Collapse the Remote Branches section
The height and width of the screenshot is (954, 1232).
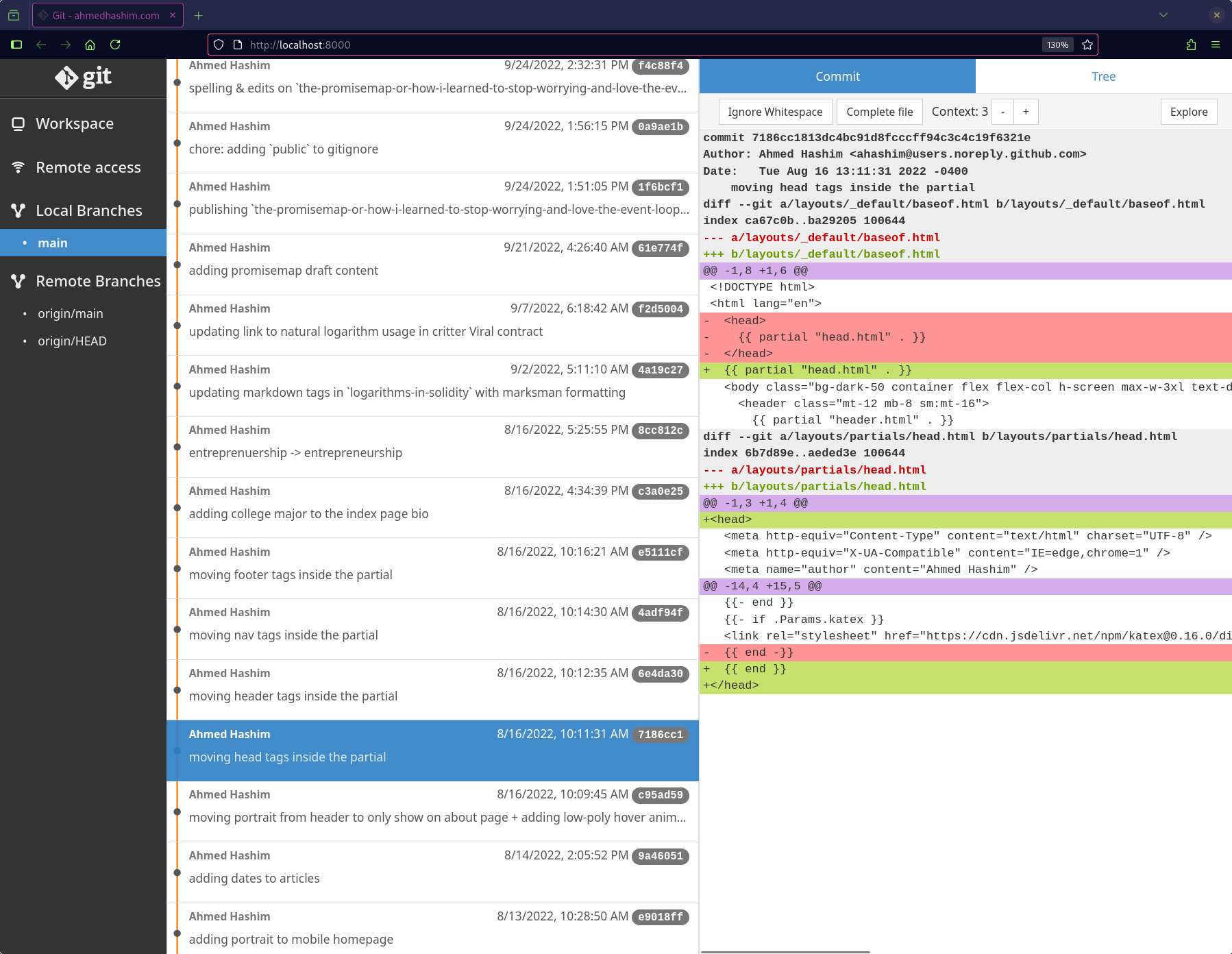[97, 282]
